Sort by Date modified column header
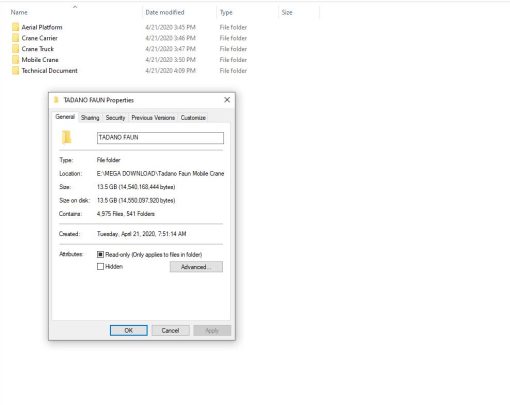 pyautogui.click(x=165, y=12)
